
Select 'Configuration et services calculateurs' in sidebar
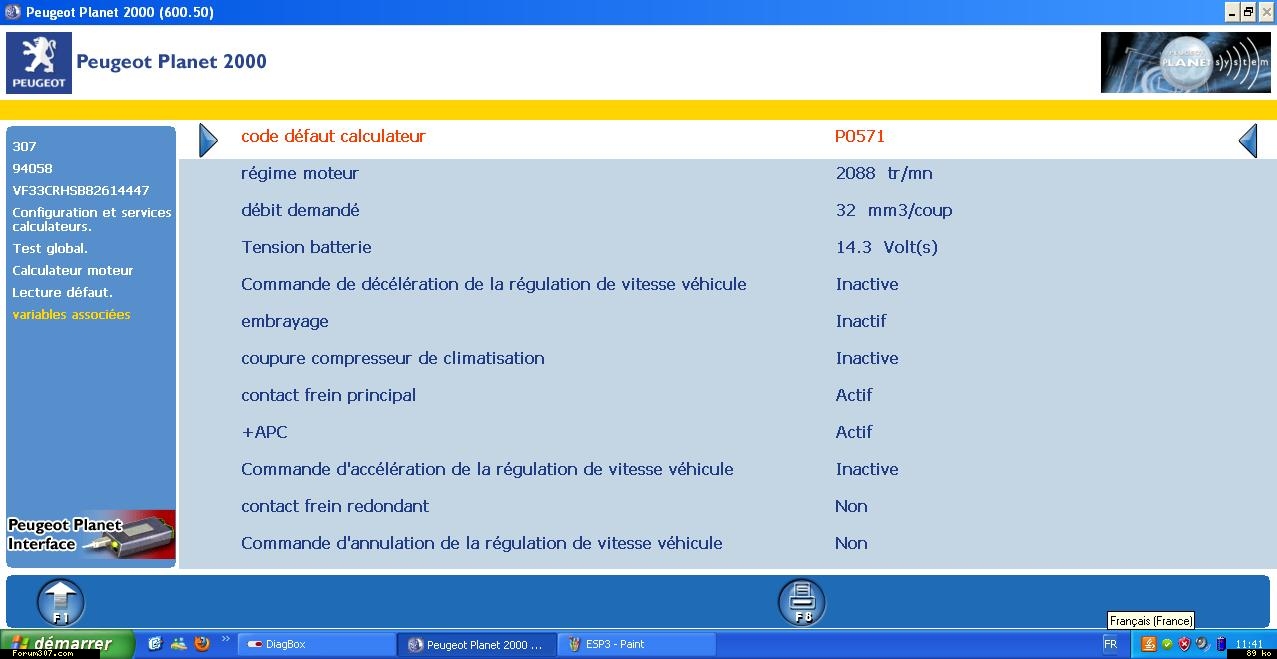(91, 219)
